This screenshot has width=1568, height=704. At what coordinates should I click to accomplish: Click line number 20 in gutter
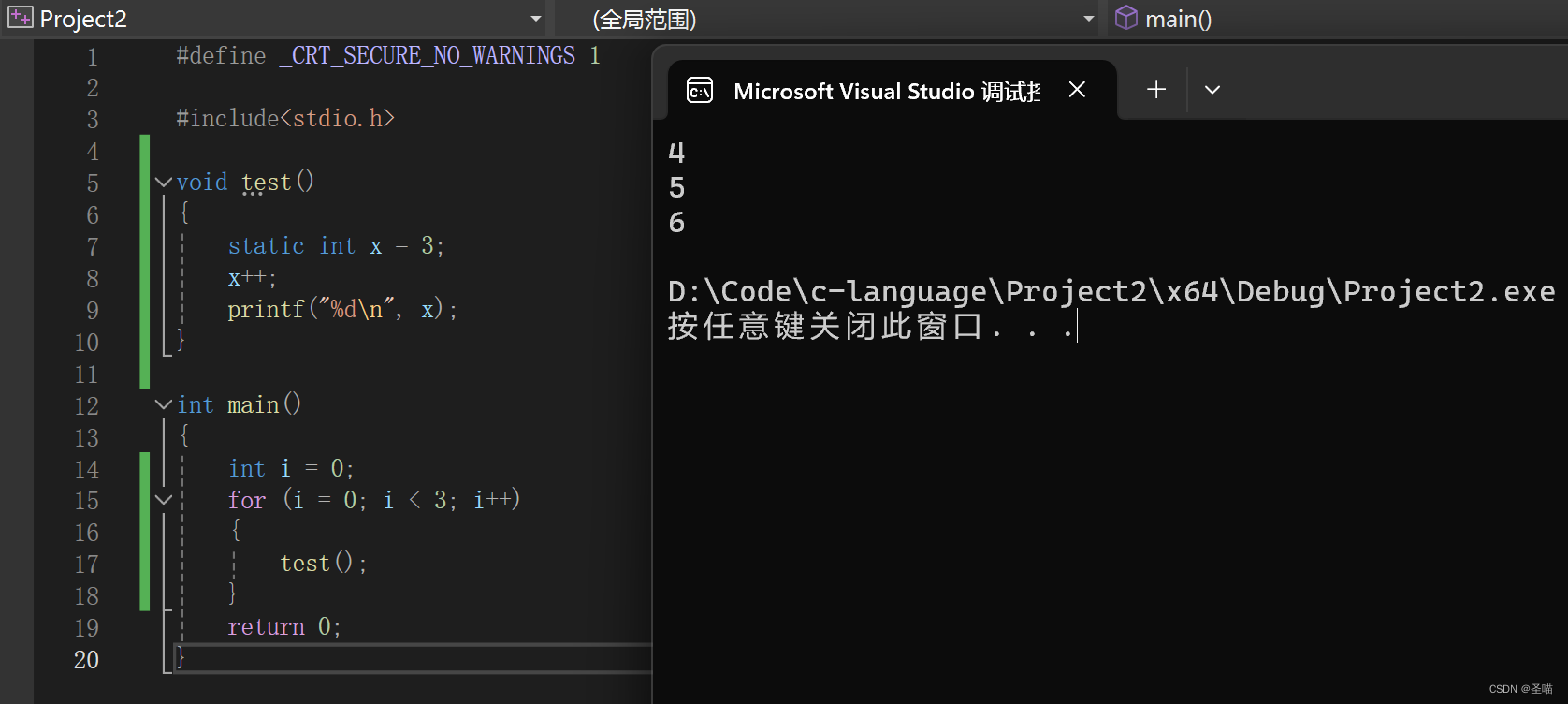(x=86, y=660)
